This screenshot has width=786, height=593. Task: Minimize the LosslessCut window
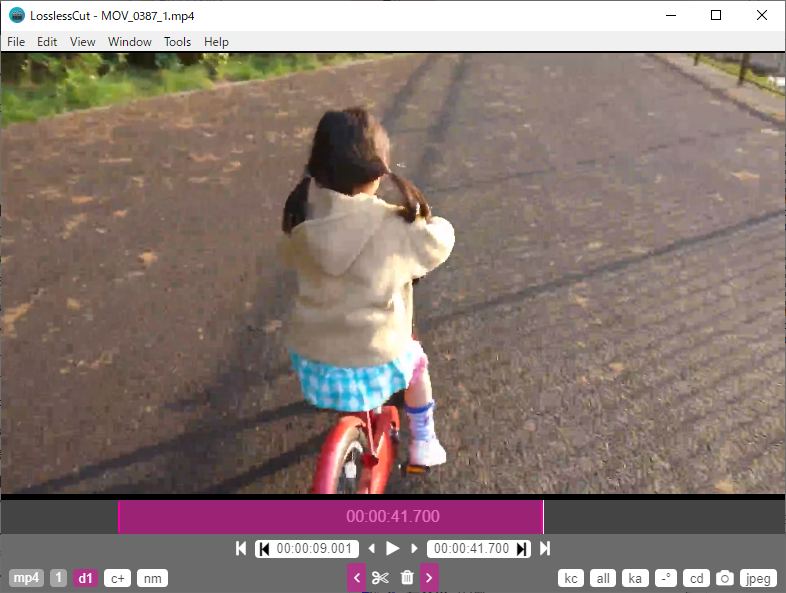coord(671,15)
